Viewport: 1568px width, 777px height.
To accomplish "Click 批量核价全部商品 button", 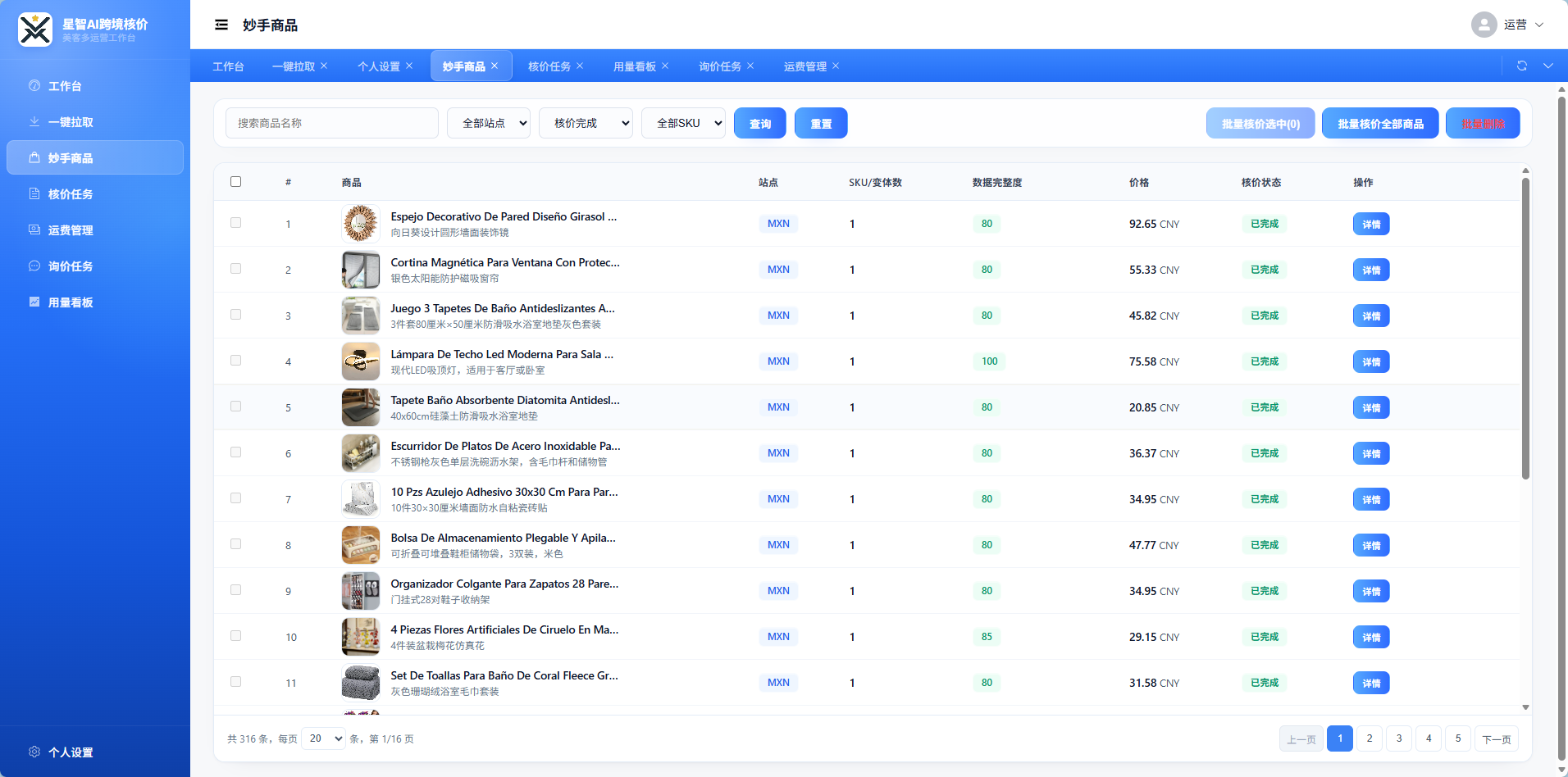I will coord(1380,123).
